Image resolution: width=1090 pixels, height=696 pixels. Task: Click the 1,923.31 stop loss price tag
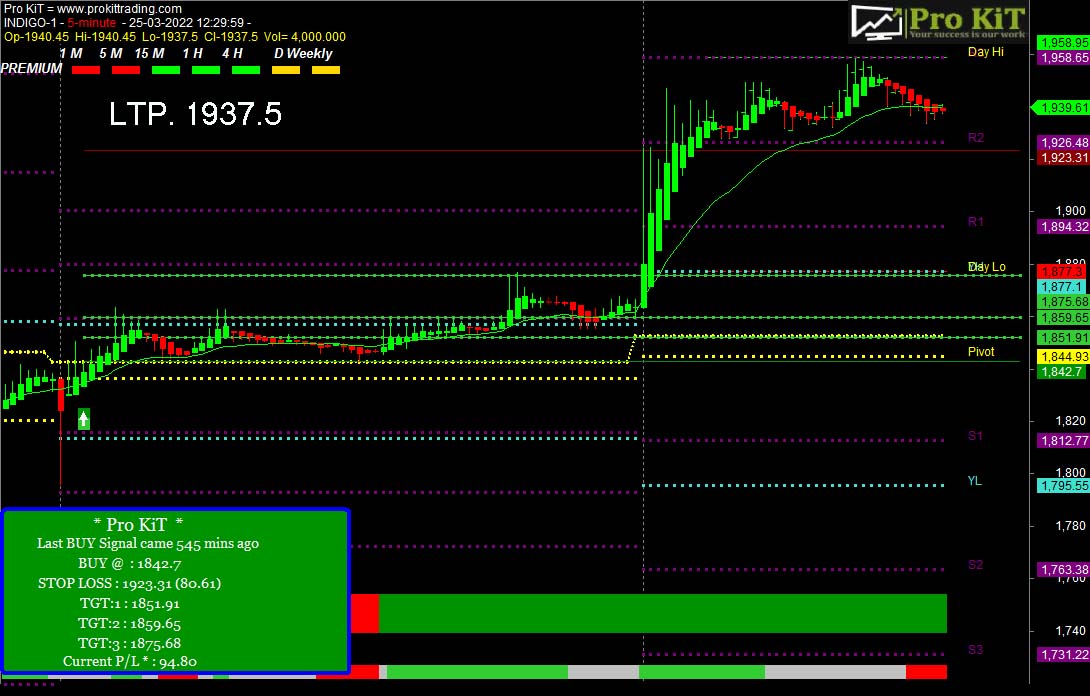(1063, 158)
